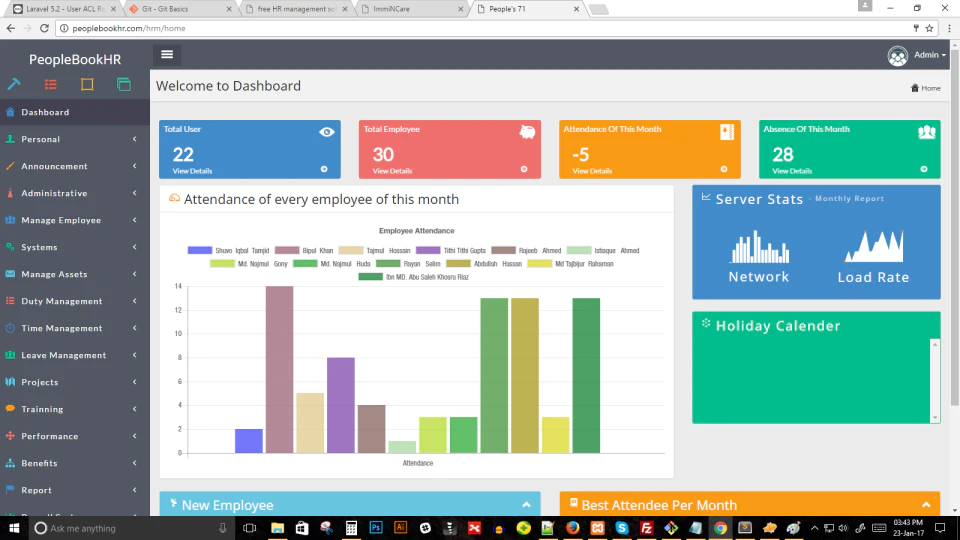This screenshot has height=540, width=960.
Task: Open Chrome in the Windows taskbar
Action: click(720, 528)
